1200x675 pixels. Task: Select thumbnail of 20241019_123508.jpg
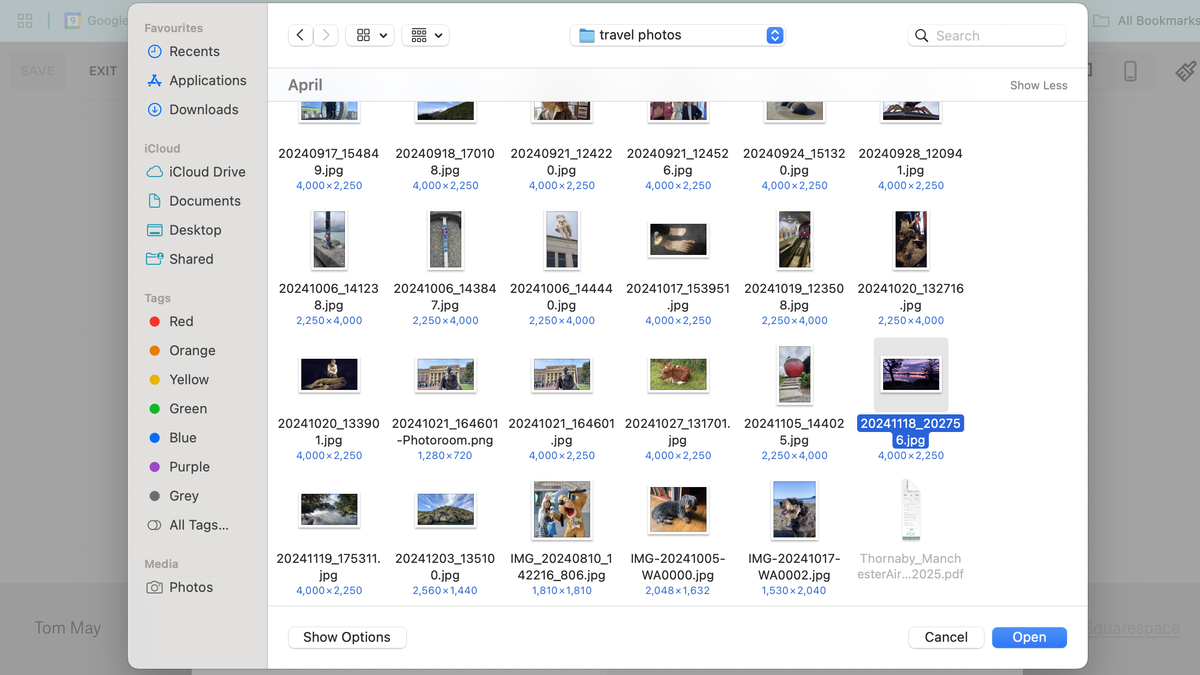click(x=794, y=240)
